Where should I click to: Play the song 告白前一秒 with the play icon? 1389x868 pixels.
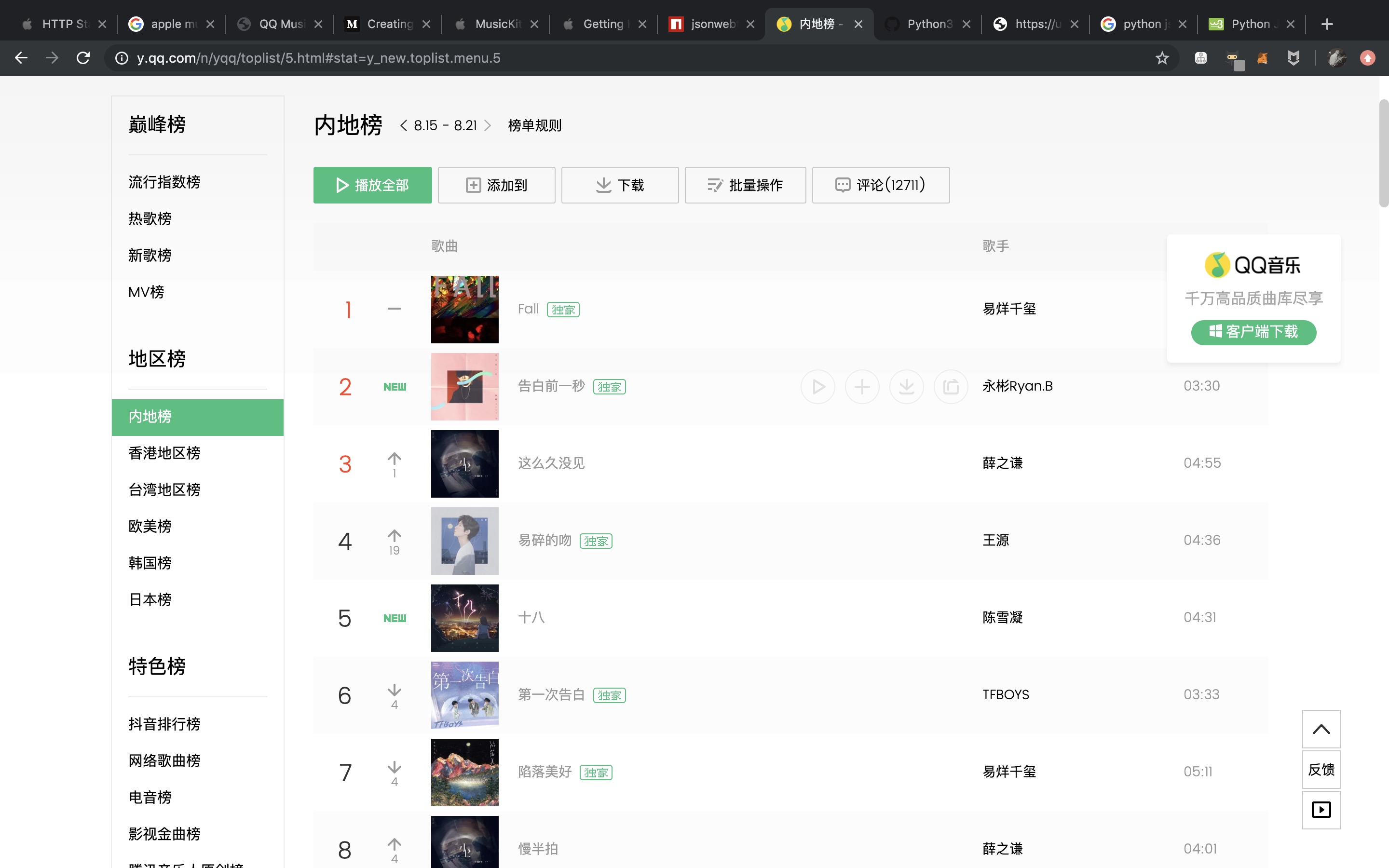click(x=817, y=386)
